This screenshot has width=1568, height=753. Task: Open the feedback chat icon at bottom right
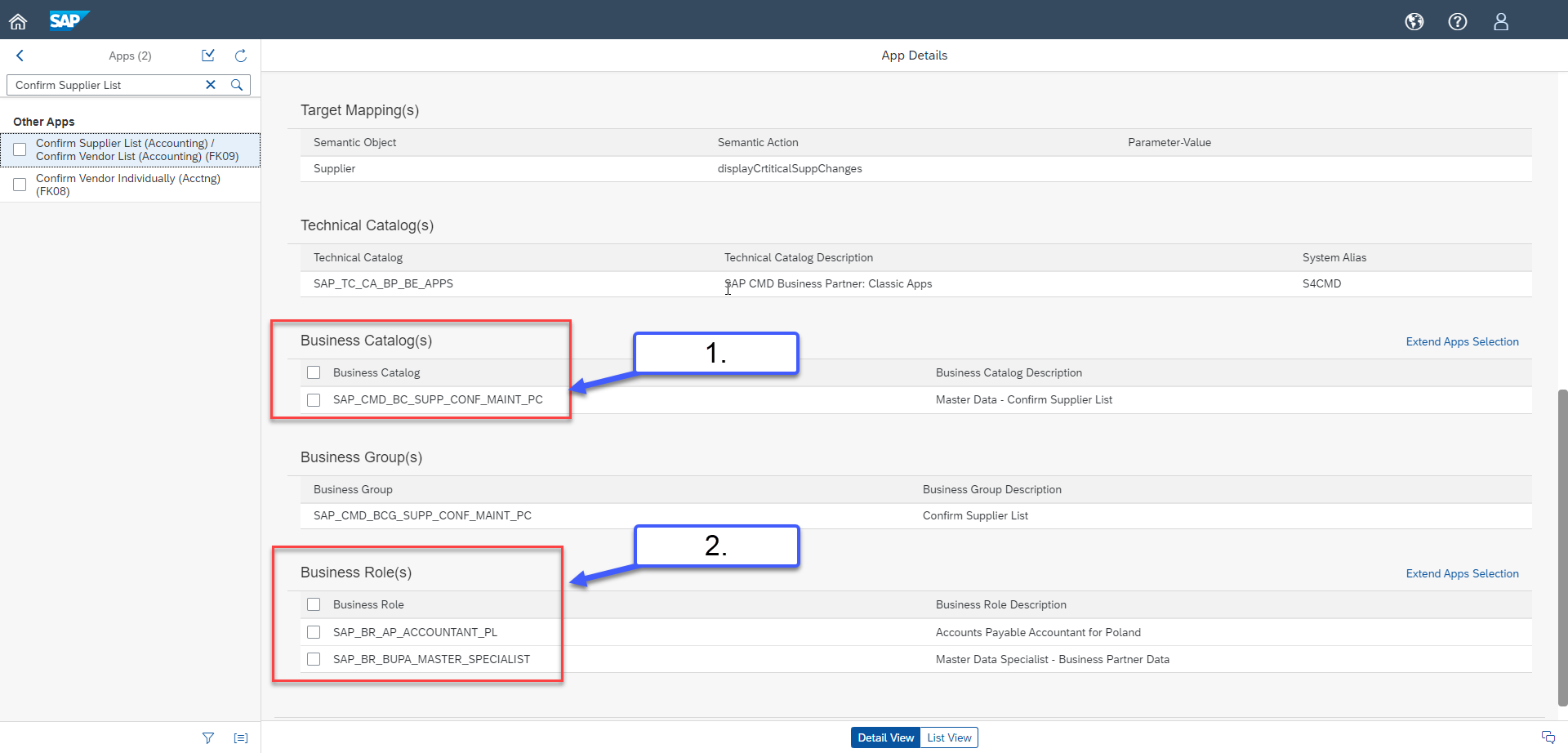click(x=1548, y=737)
